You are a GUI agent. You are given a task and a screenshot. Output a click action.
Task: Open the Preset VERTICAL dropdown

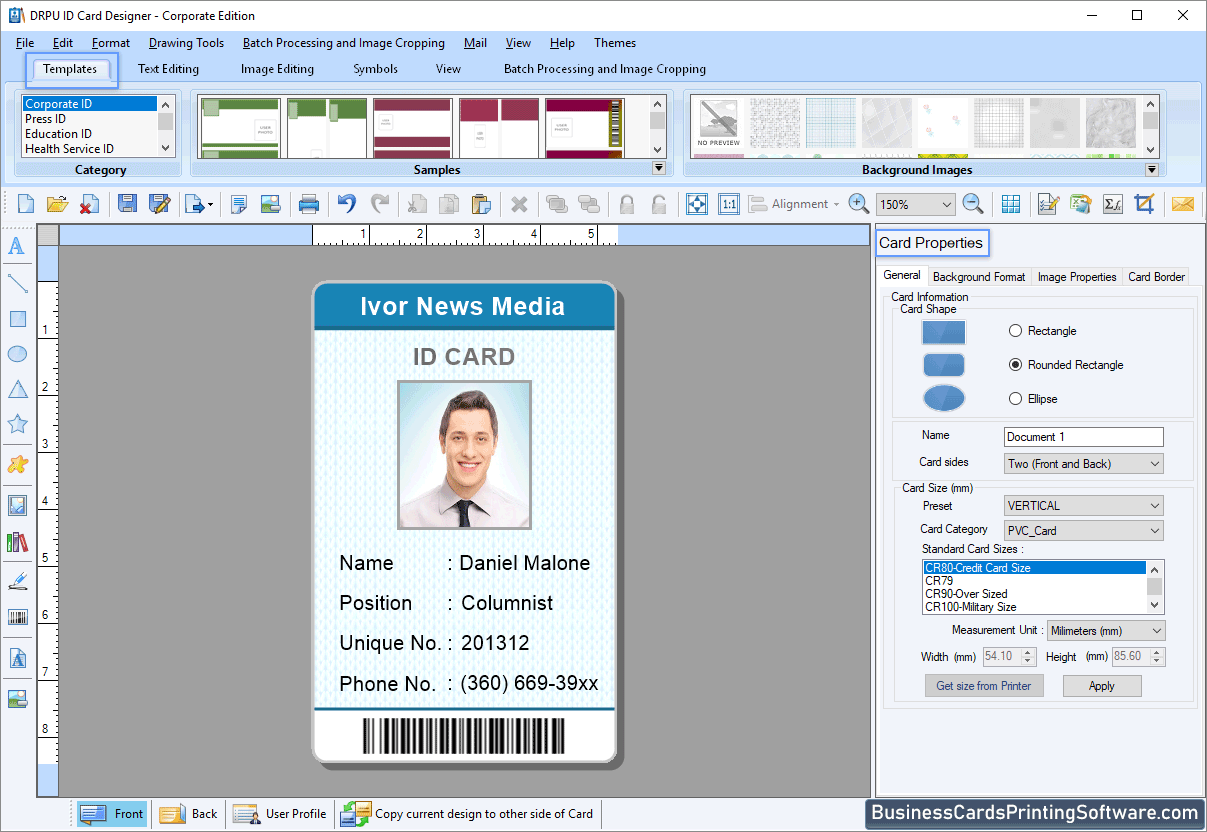pyautogui.click(x=1083, y=506)
